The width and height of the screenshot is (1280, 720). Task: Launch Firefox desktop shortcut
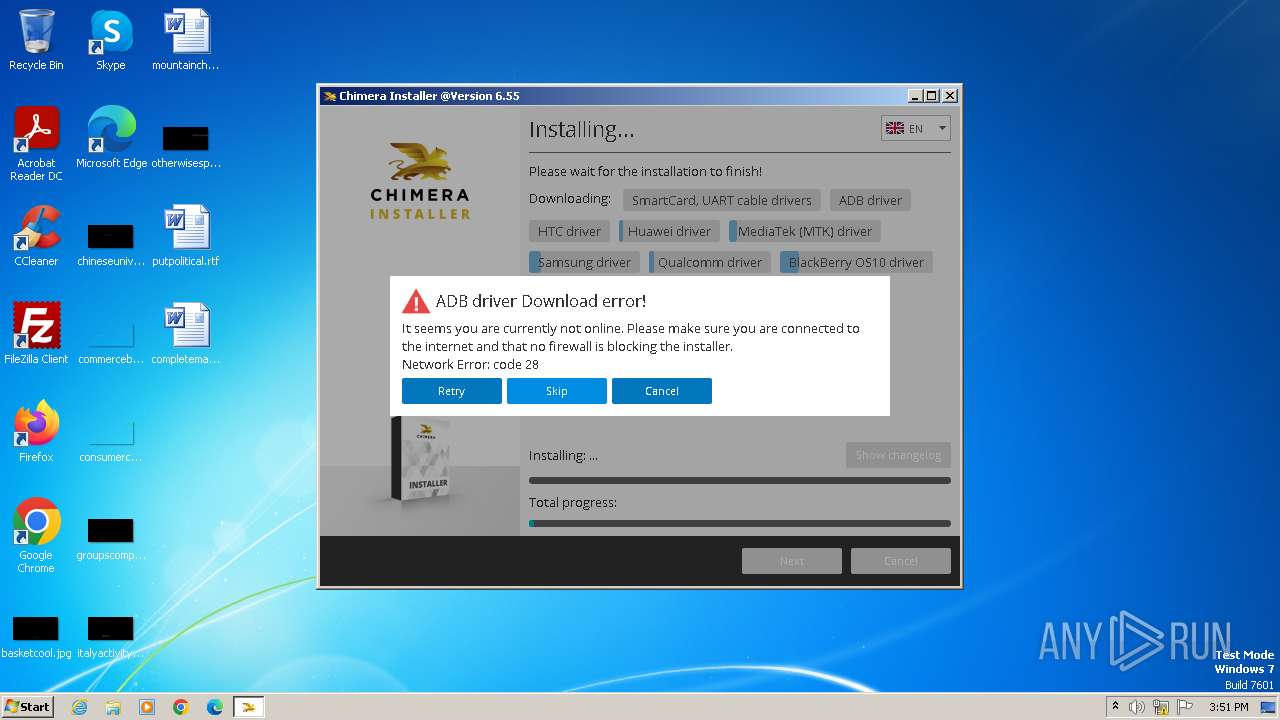[x=36, y=433]
